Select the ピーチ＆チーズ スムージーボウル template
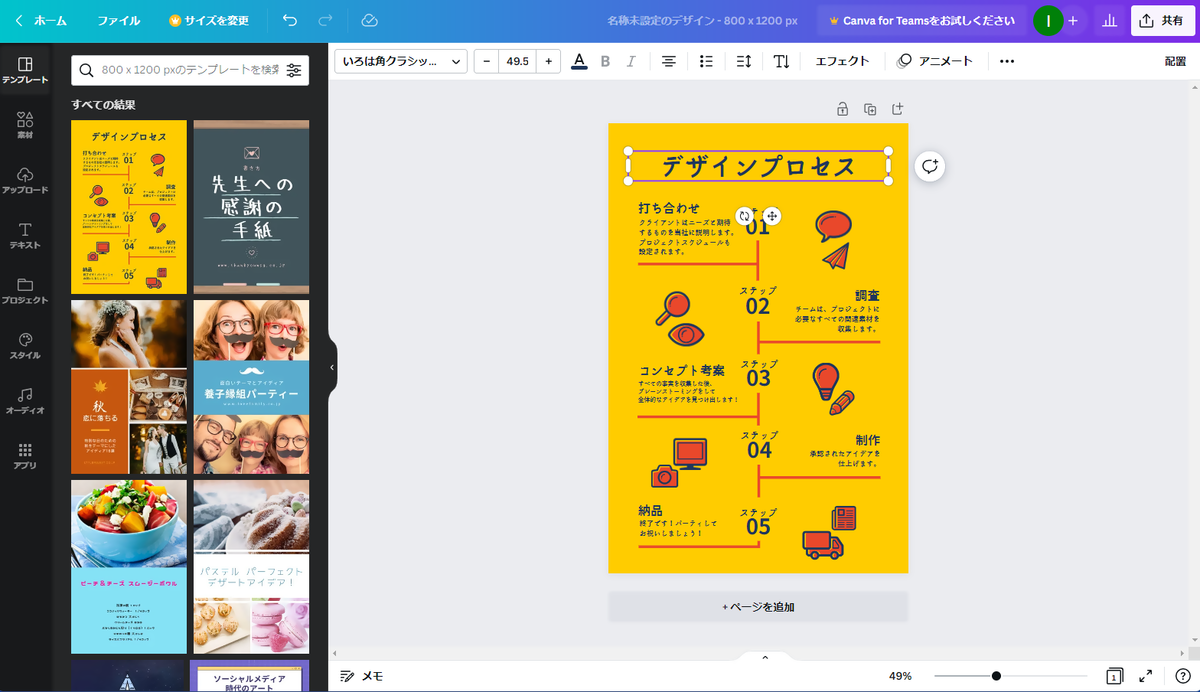1200x692 pixels. click(129, 567)
